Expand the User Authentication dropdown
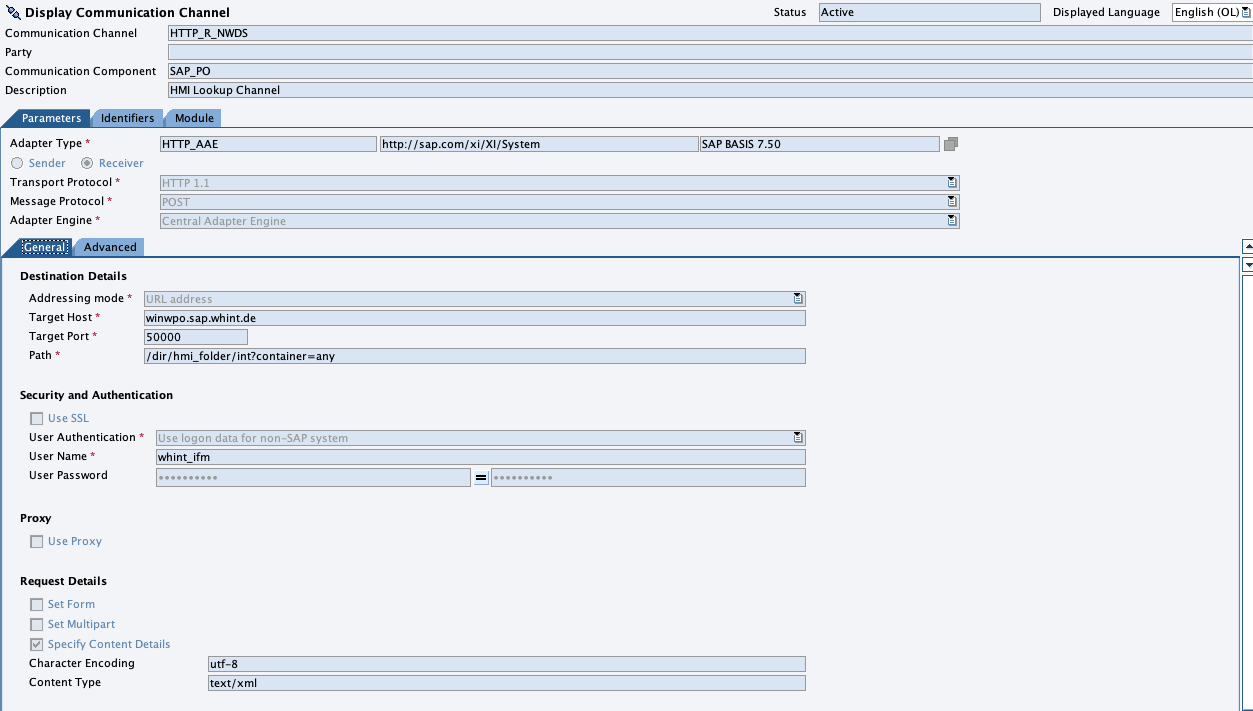1253x711 pixels. pyautogui.click(x=797, y=438)
